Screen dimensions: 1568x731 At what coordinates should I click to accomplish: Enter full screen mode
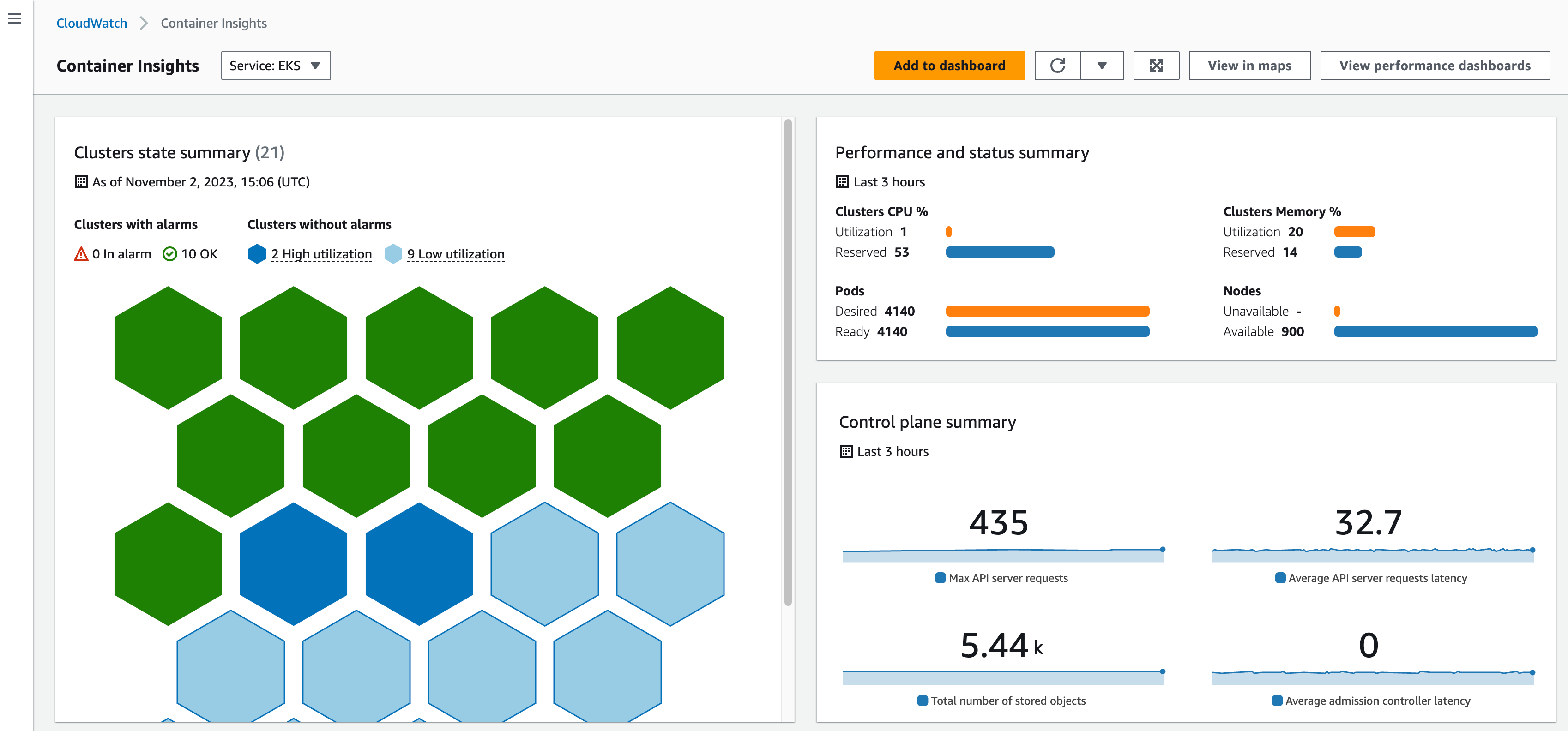(x=1156, y=65)
